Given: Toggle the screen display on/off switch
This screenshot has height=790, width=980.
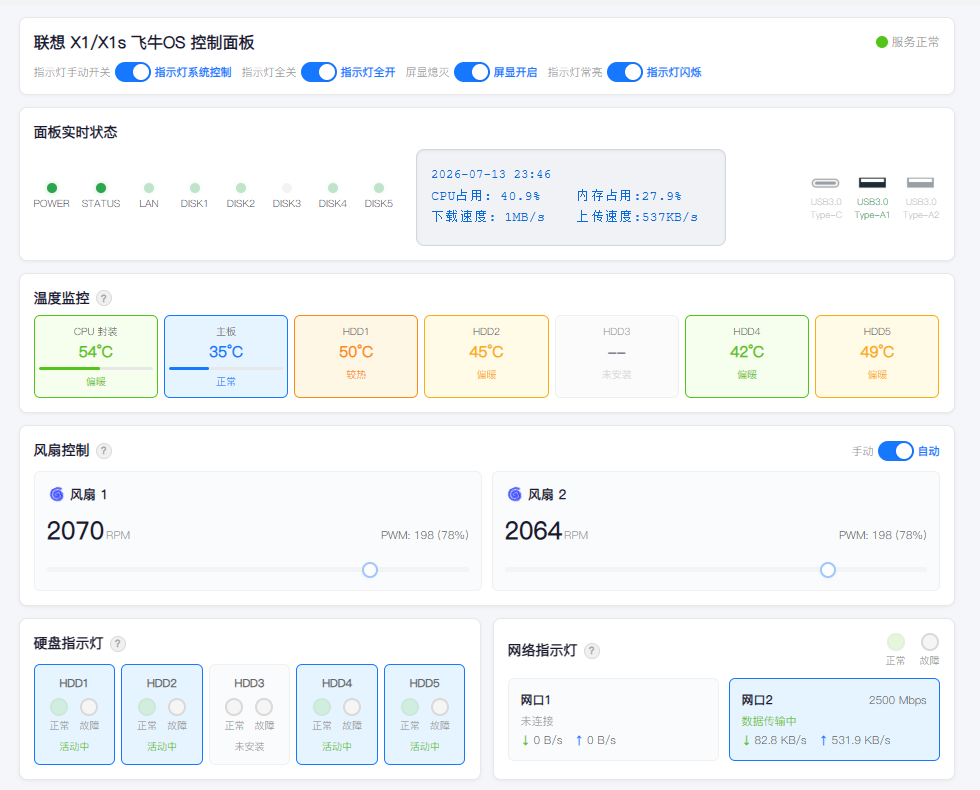Looking at the screenshot, I should pyautogui.click(x=472, y=72).
